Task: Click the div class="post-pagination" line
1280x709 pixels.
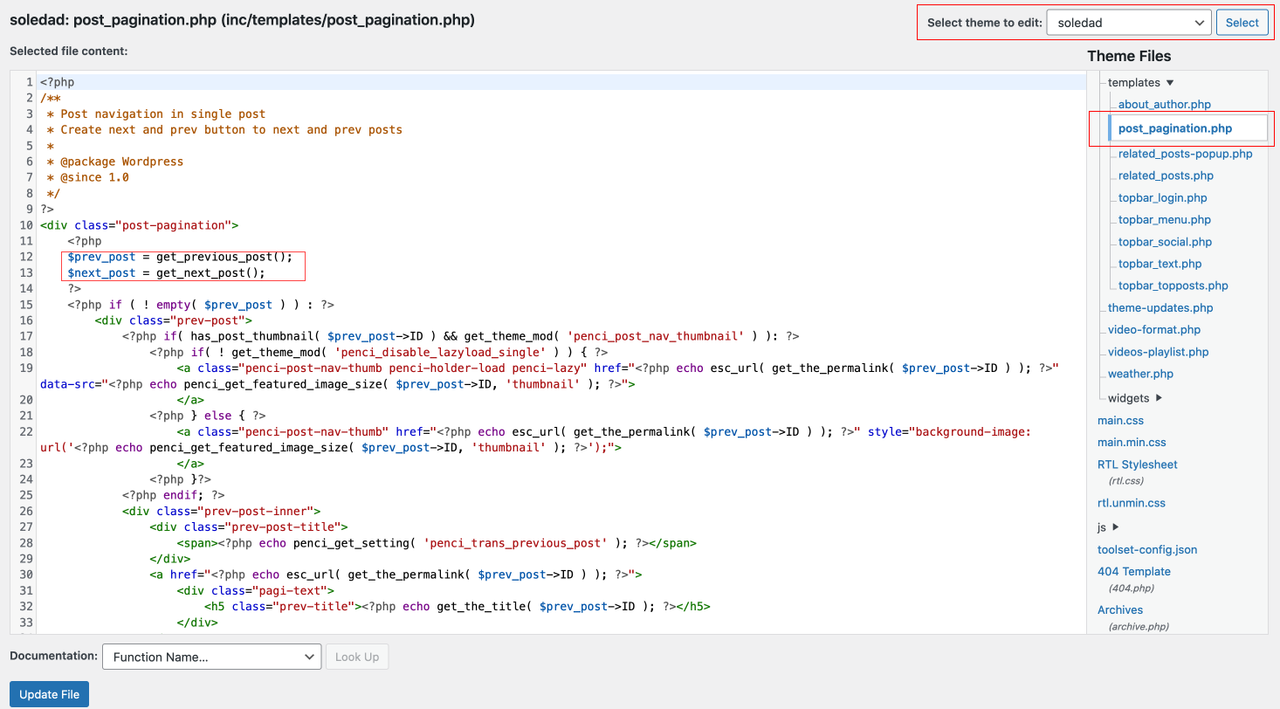Action: point(139,225)
